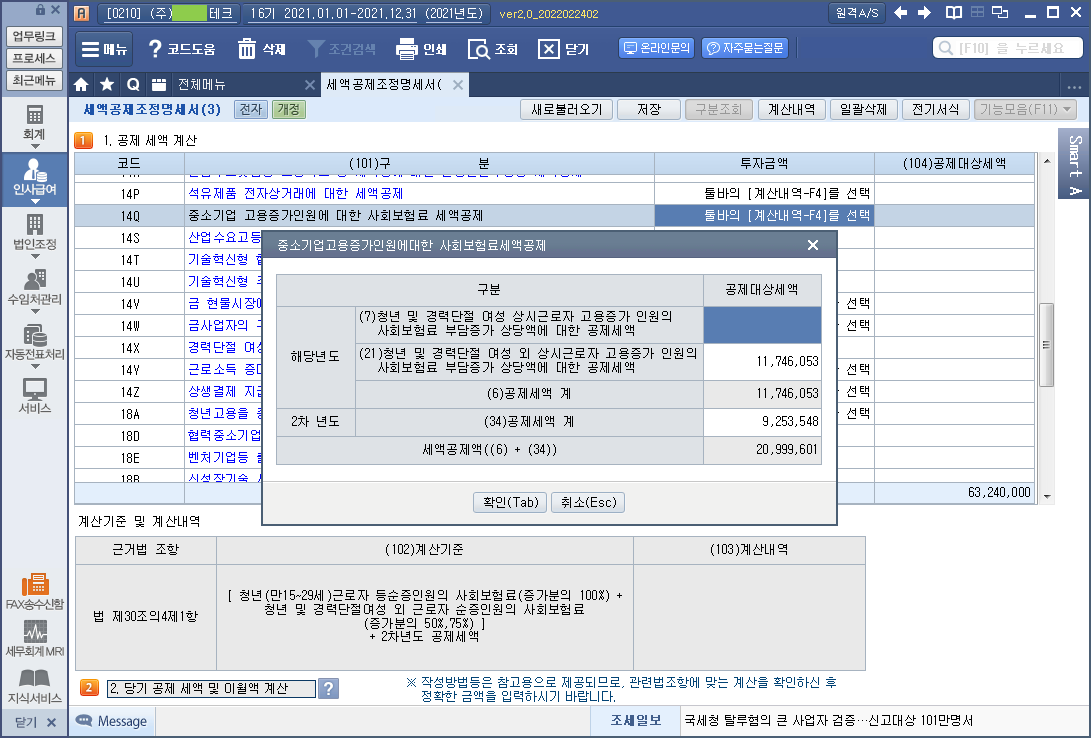Screen dimensions: 1091x738
Task: Expand the 기능모음(F11) dropdown
Action: pyautogui.click(x=1025, y=110)
